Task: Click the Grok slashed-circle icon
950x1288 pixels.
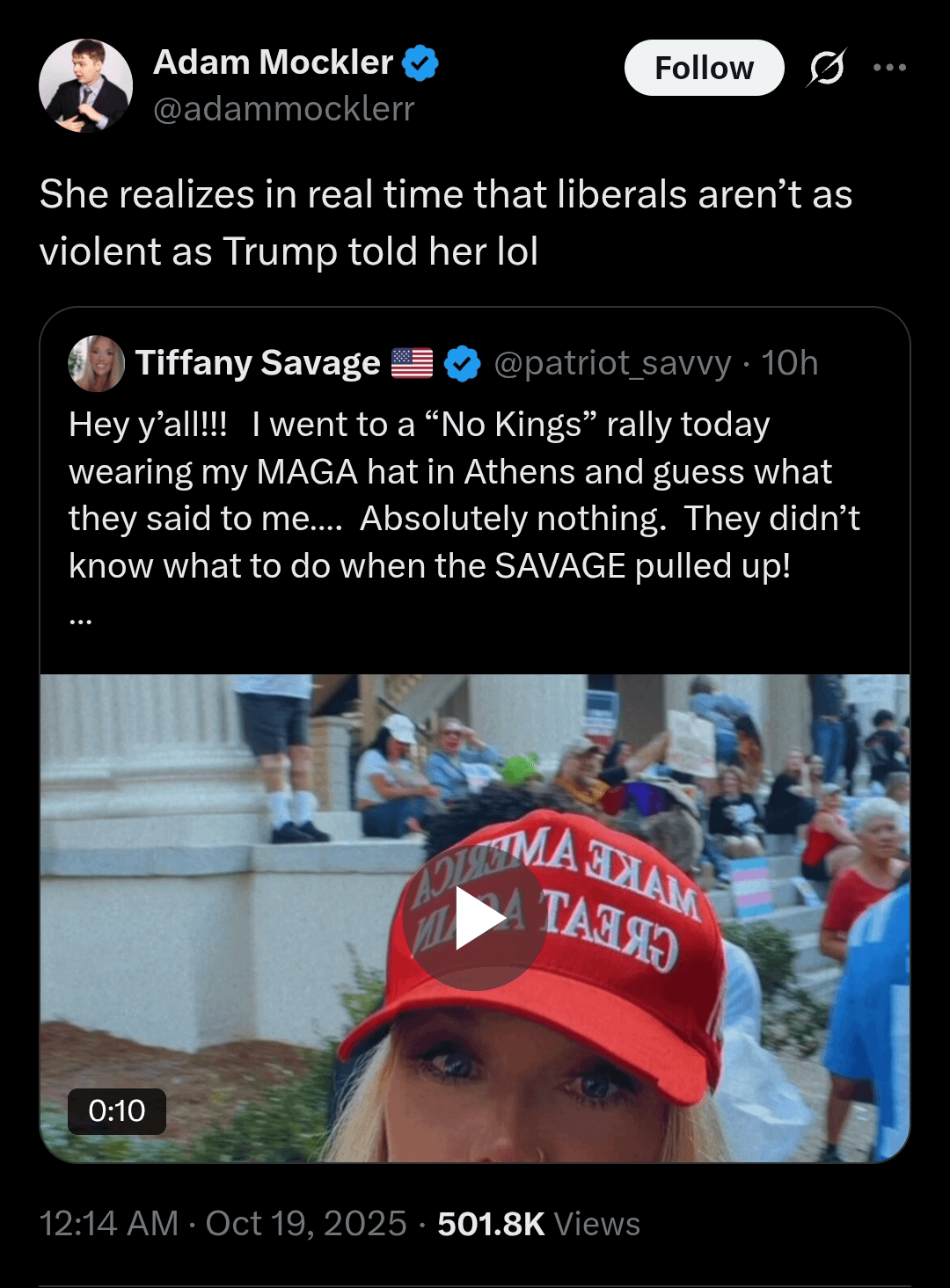Action: click(x=826, y=68)
